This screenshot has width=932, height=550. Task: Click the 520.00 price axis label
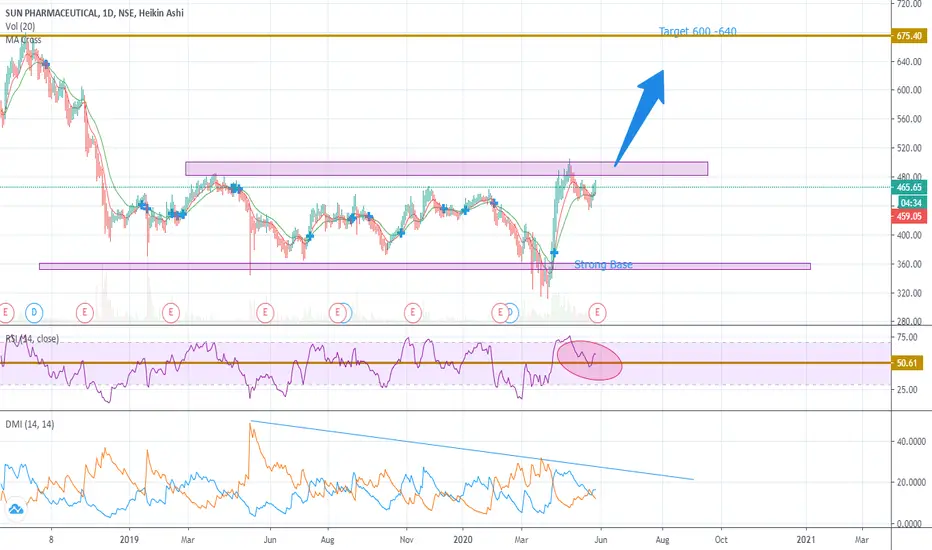tap(909, 148)
